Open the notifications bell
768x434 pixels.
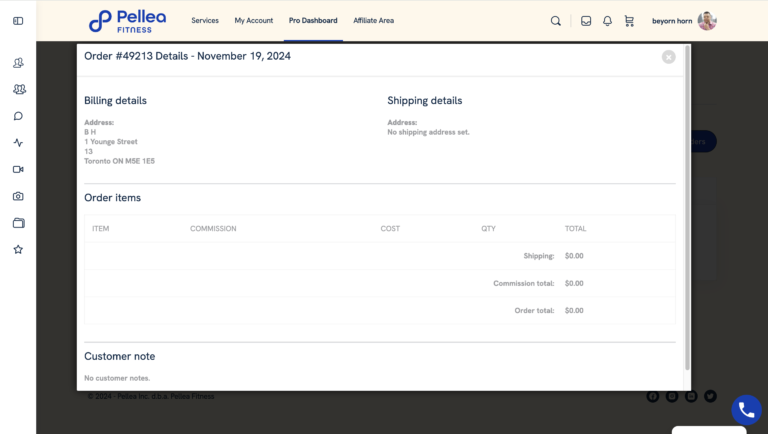click(607, 21)
